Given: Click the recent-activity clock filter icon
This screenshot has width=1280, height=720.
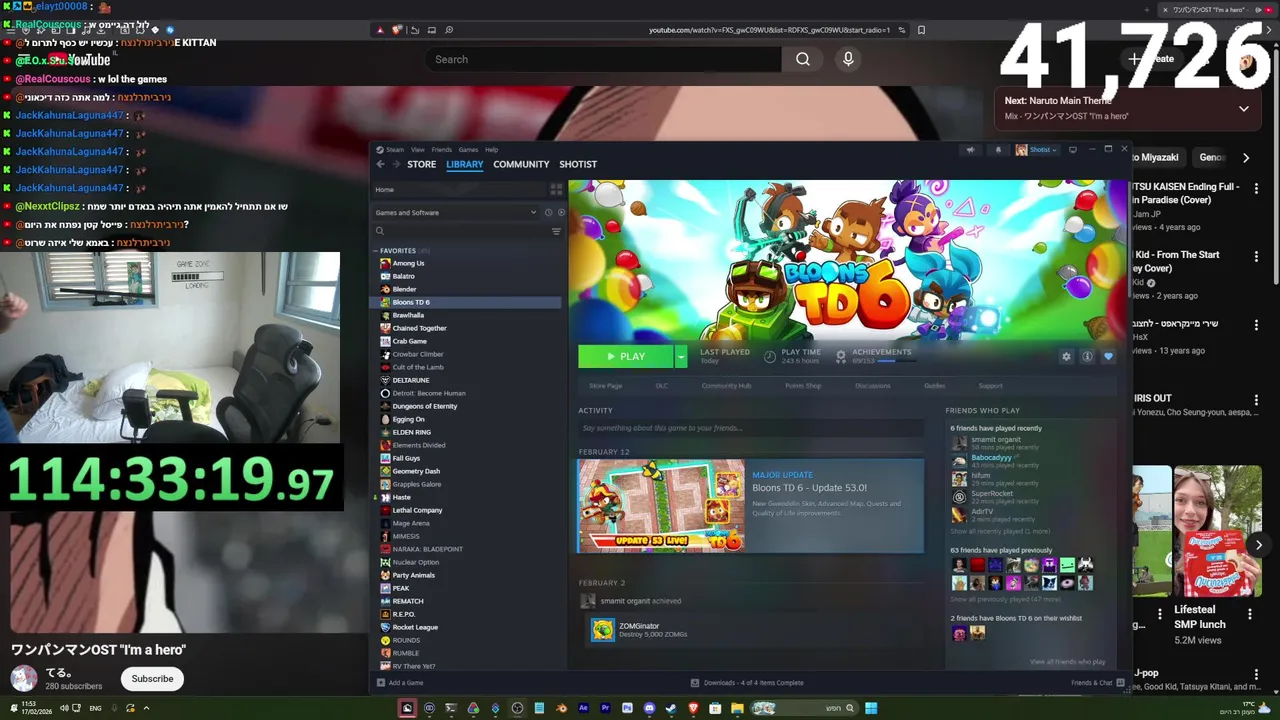Looking at the screenshot, I should click(548, 212).
